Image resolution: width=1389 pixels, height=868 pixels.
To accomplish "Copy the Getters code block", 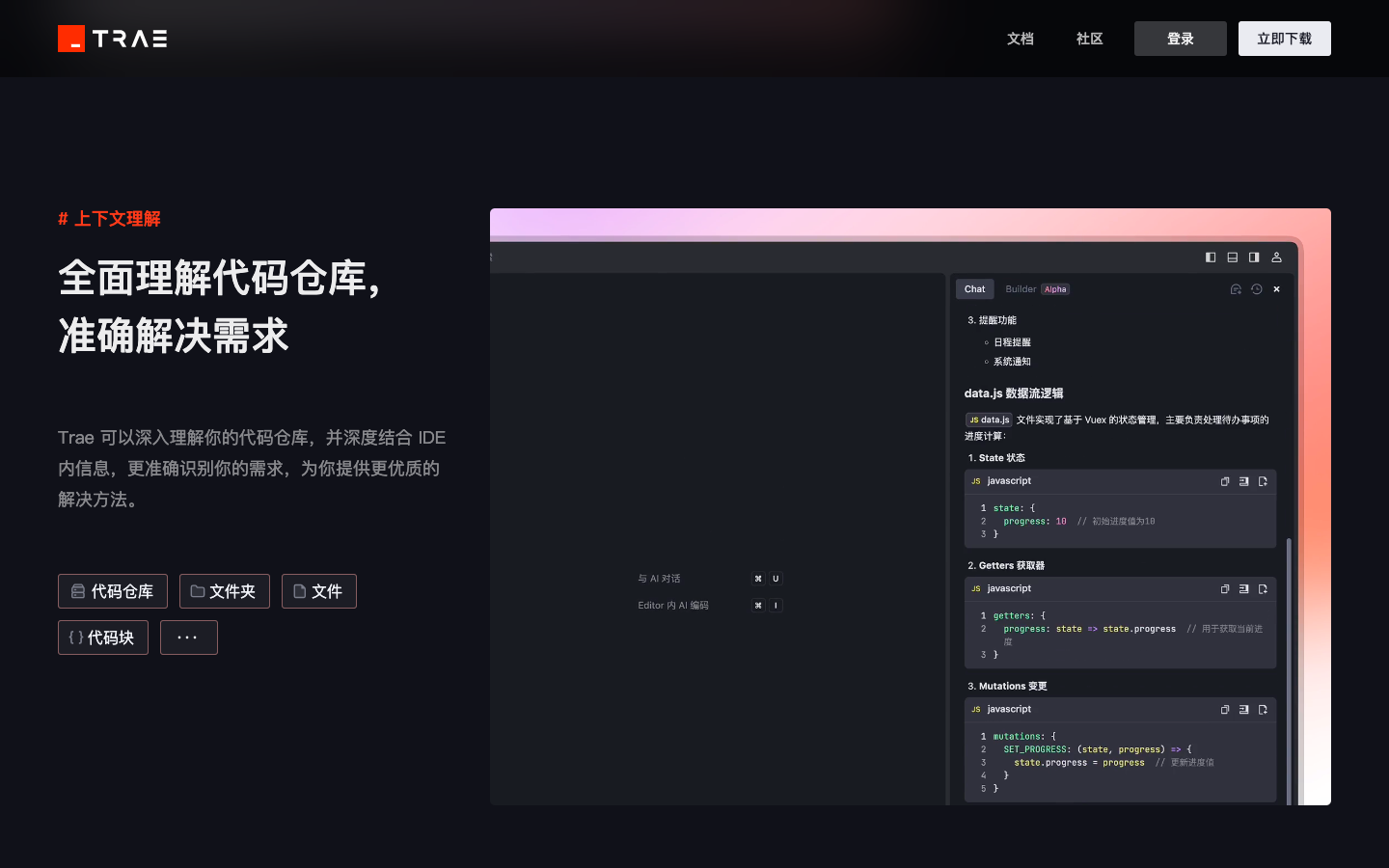I will pyautogui.click(x=1225, y=589).
